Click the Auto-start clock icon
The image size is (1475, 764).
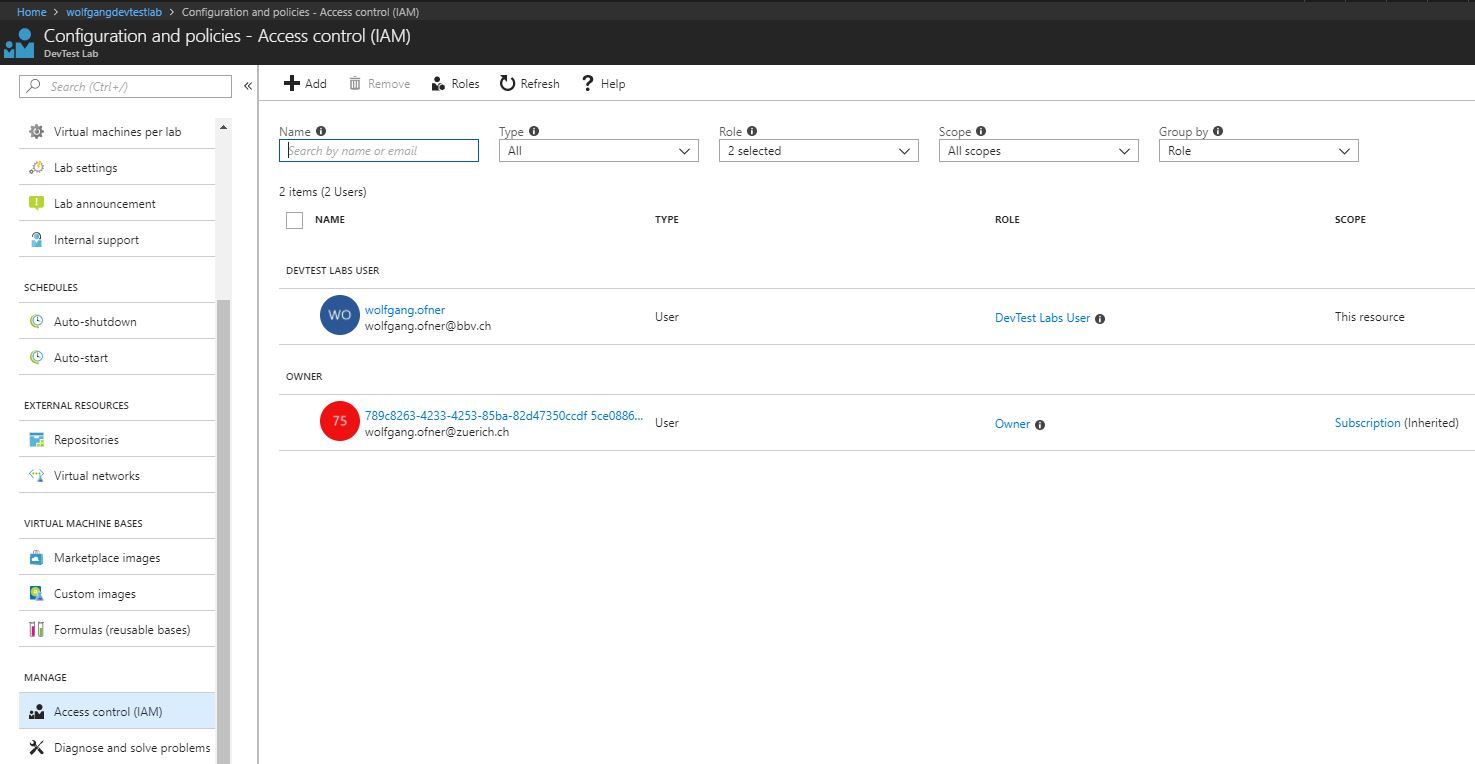36,358
